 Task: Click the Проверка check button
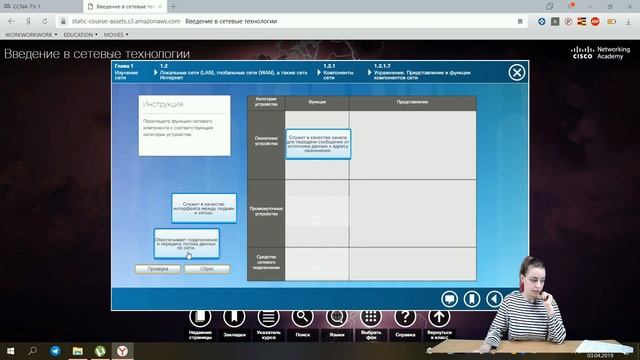click(x=158, y=269)
